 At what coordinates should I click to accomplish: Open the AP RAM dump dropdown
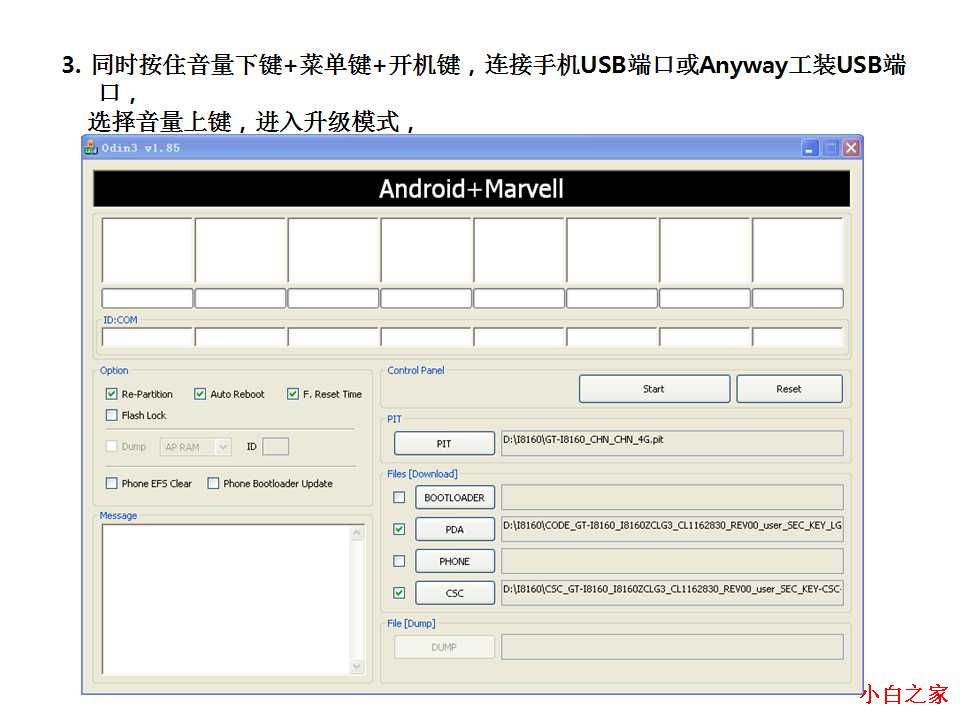(x=195, y=447)
